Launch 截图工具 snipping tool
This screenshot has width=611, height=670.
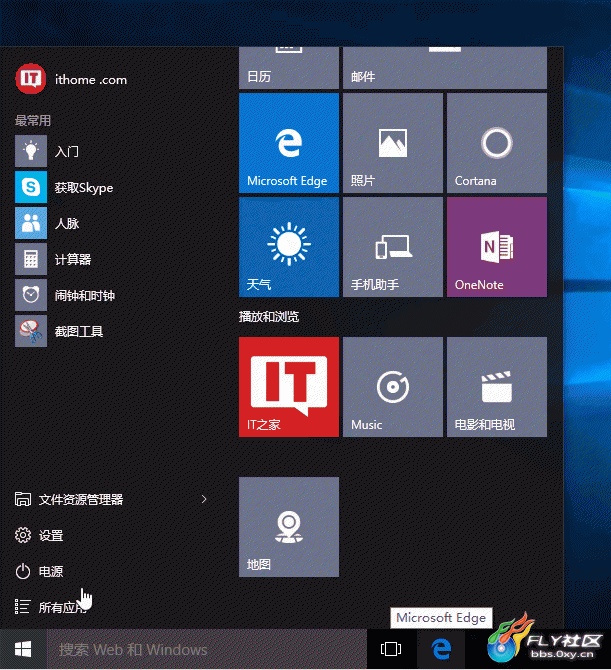coord(59,331)
